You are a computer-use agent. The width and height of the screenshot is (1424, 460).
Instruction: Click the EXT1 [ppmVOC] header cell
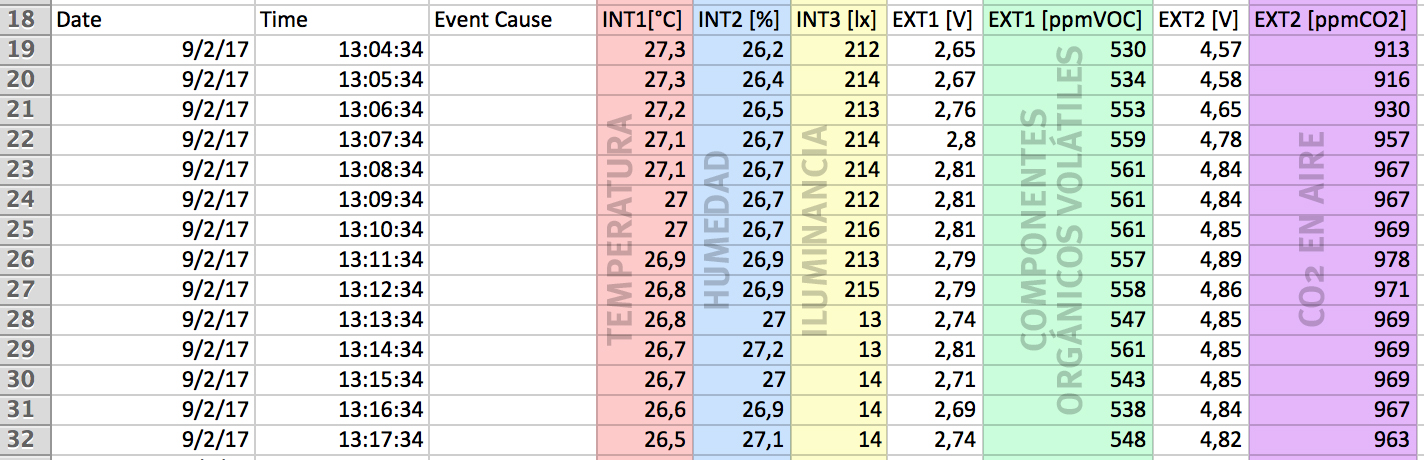(1068, 20)
